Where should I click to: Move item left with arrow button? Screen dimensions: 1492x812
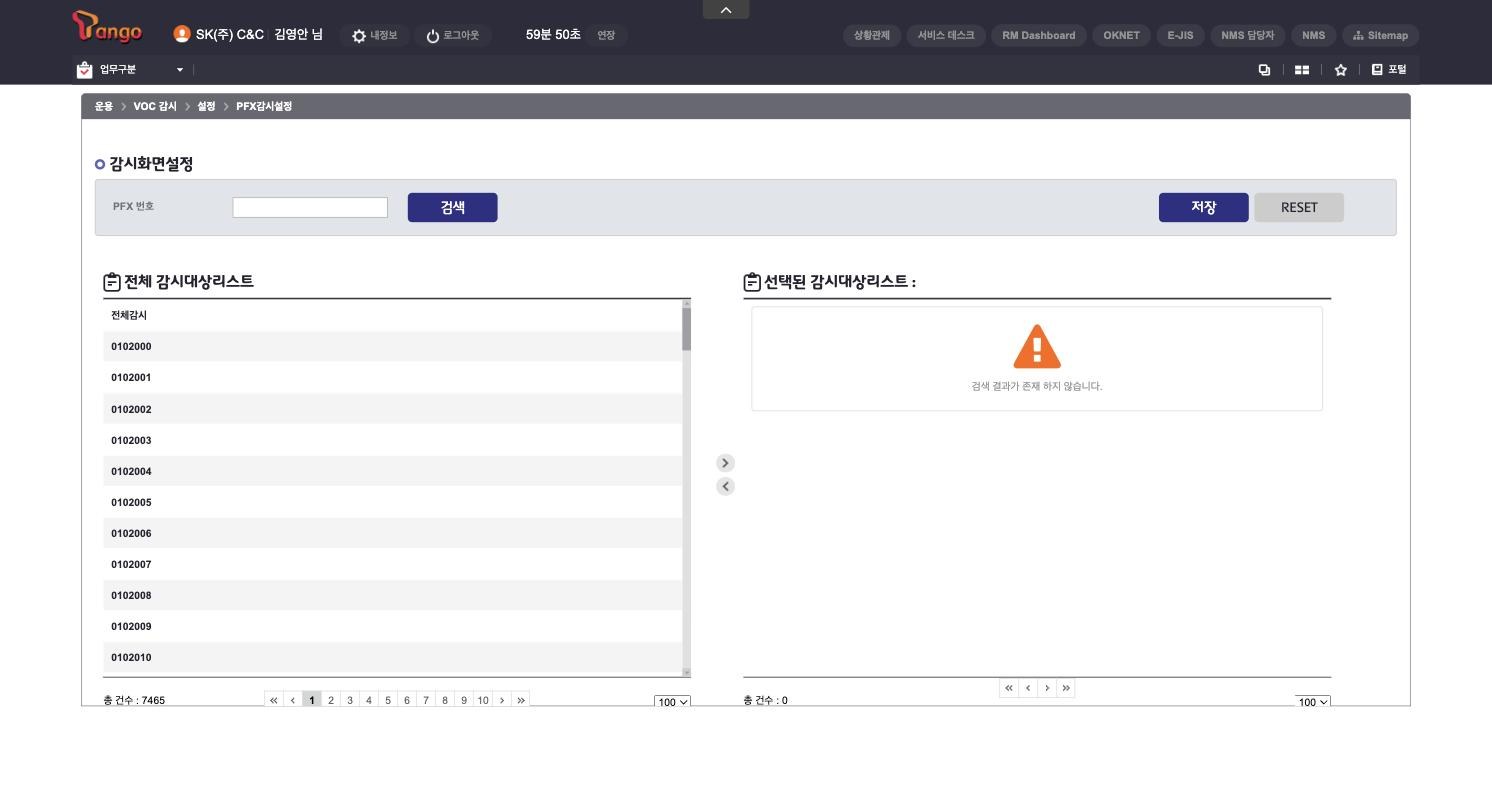point(726,487)
